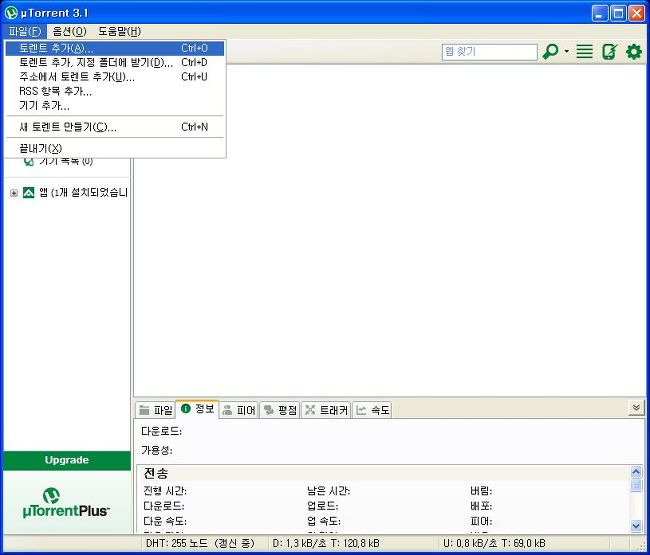650x555 pixels.
Task: Click the 전송 section header
Action: (x=156, y=473)
